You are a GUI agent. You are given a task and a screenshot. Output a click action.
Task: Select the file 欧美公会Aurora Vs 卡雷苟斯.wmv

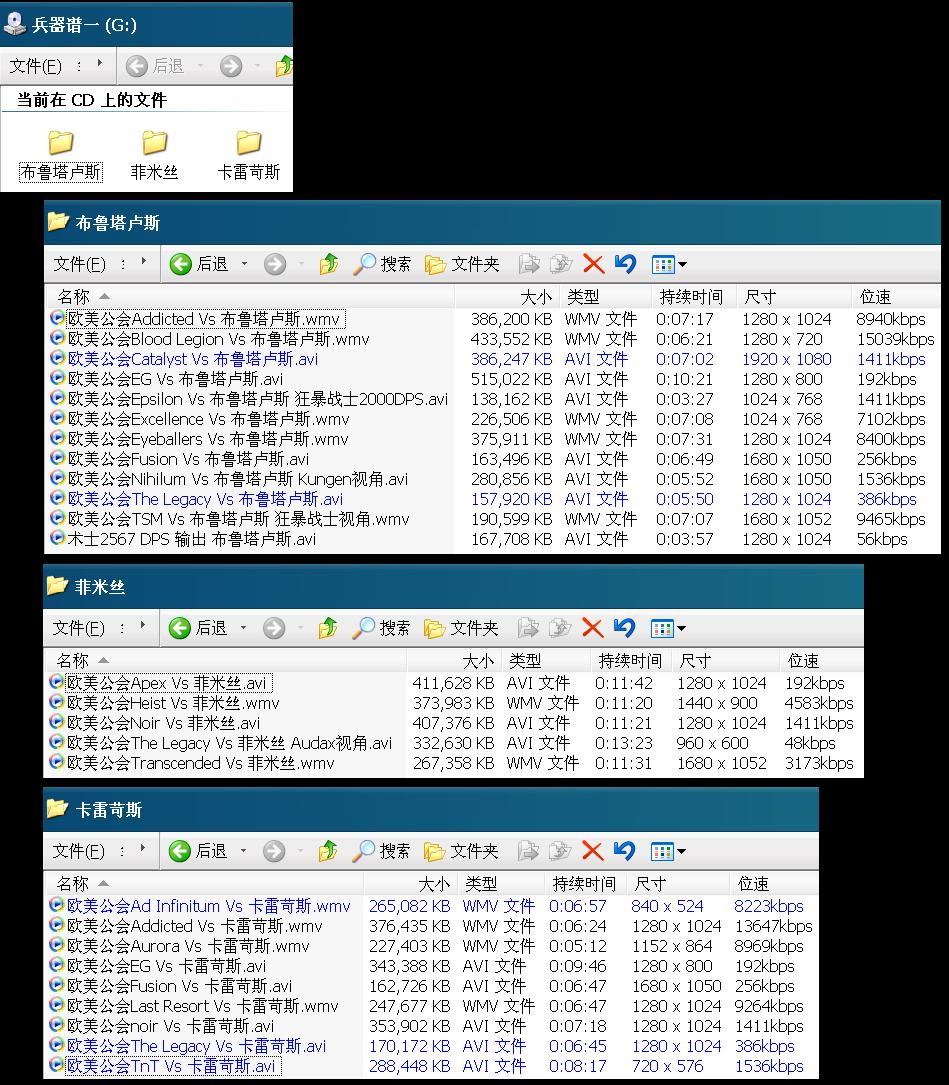pos(188,946)
